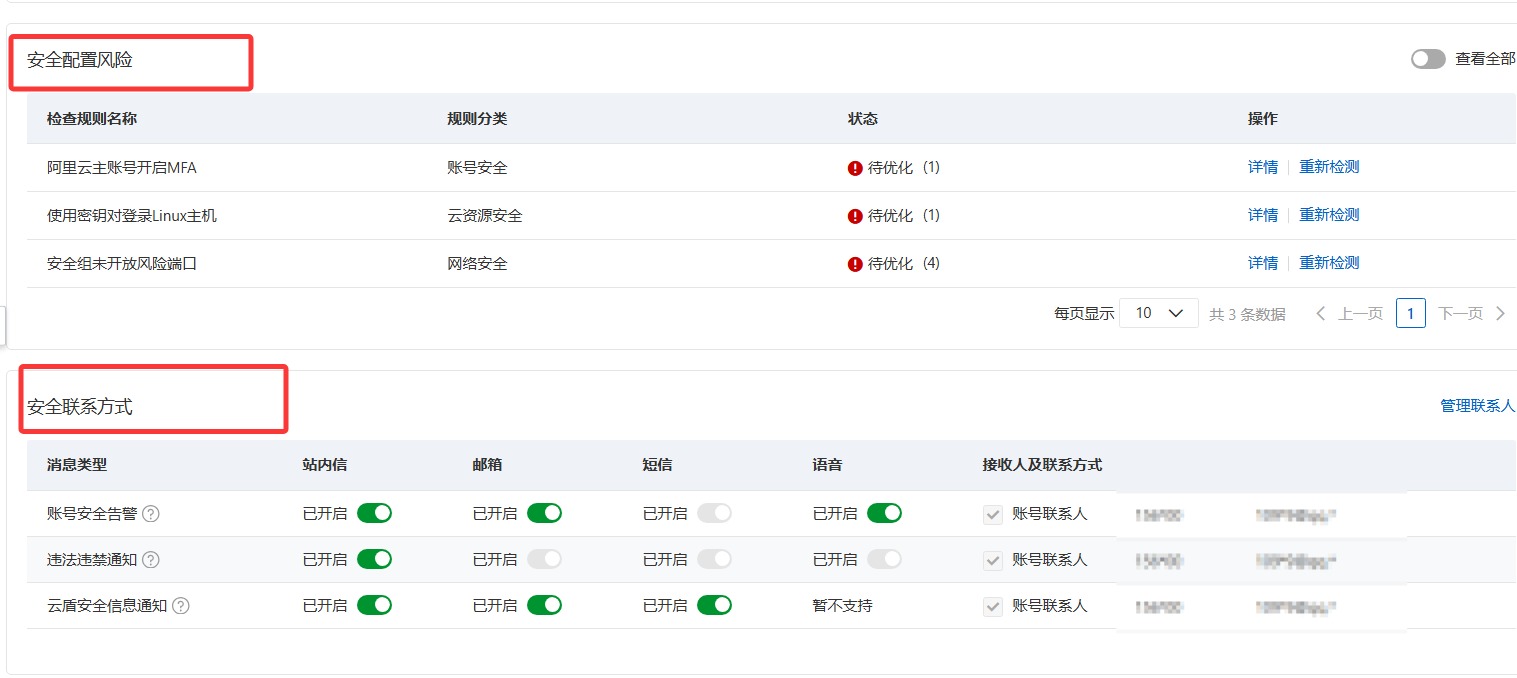
Task: Enable the 查看全部 toggle switch
Action: coord(1428,59)
